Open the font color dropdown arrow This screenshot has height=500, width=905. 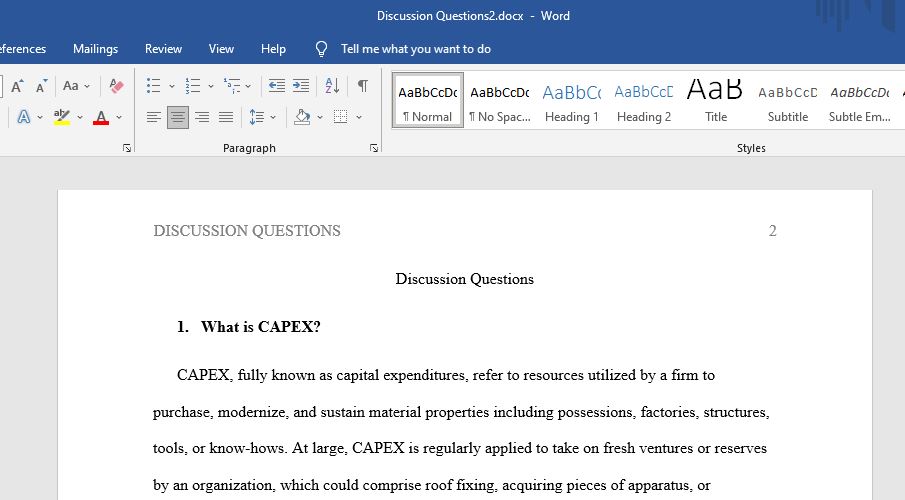click(119, 117)
